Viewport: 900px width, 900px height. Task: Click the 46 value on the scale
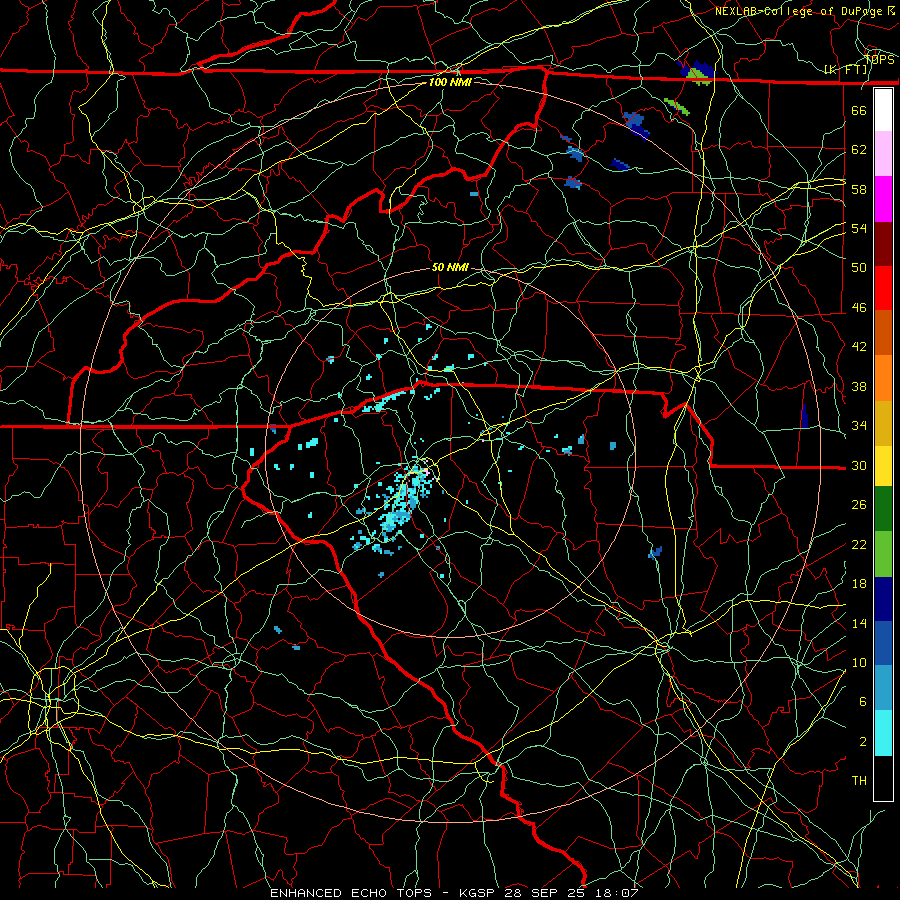(859, 307)
